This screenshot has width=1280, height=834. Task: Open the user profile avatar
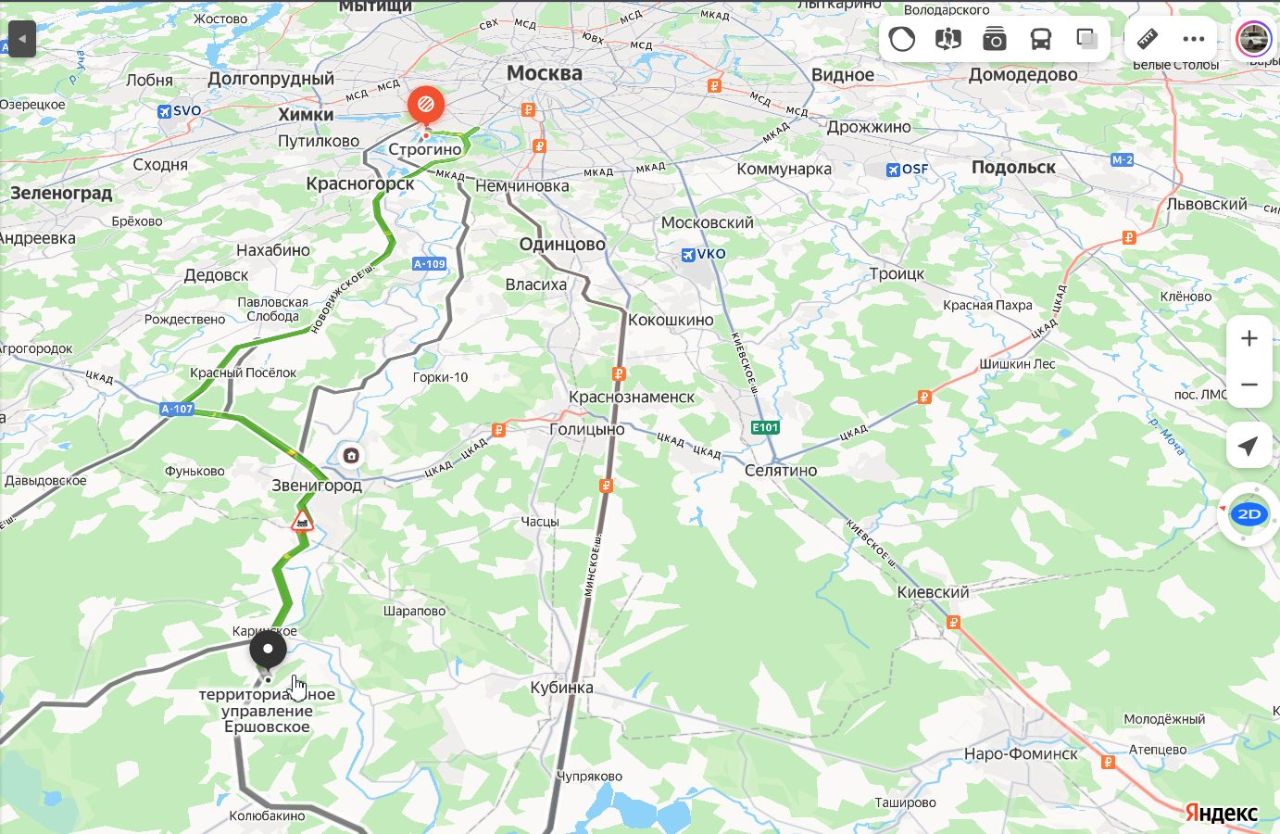(1253, 39)
